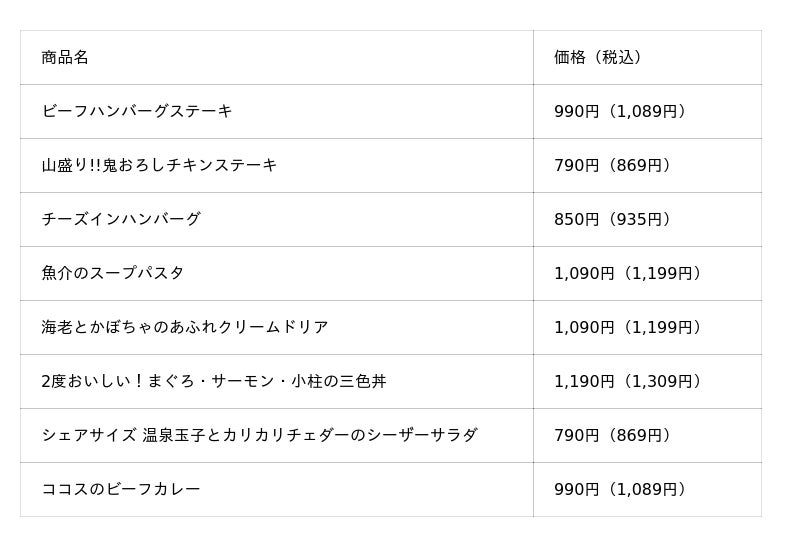Select 魚介のスープパスタ in the table

pos(113,273)
